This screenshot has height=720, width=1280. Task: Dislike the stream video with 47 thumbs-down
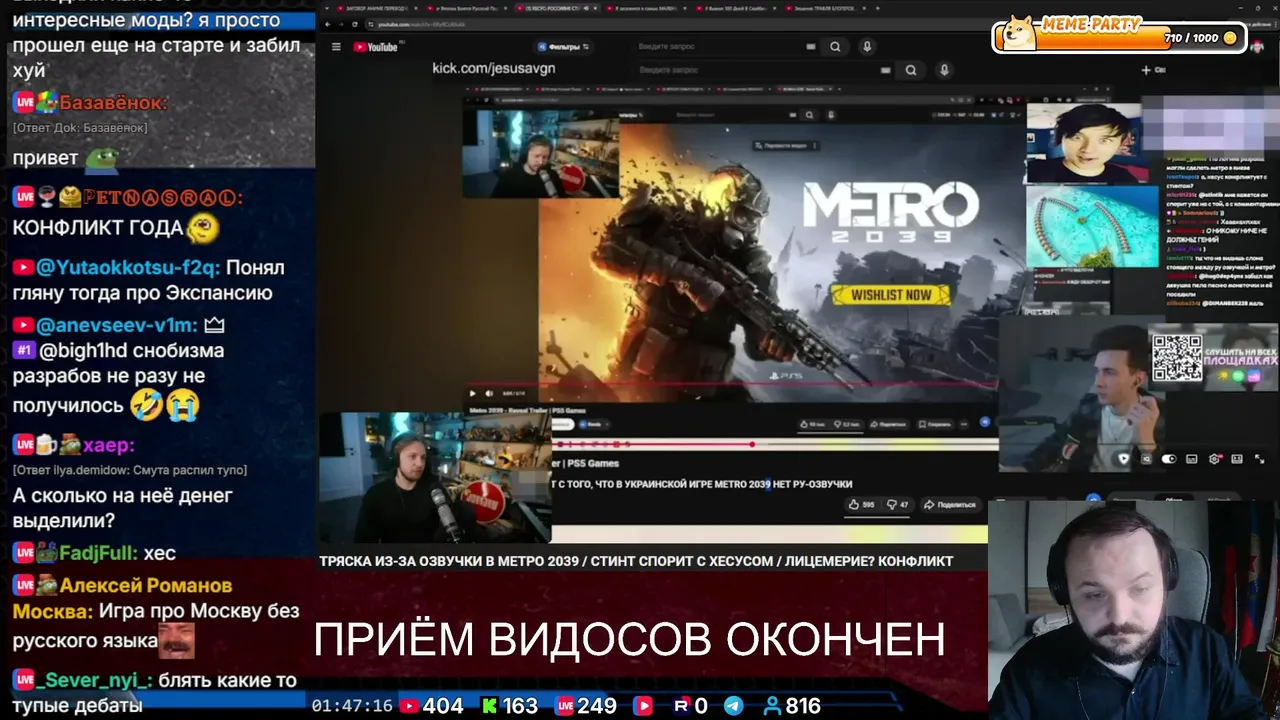[896, 504]
